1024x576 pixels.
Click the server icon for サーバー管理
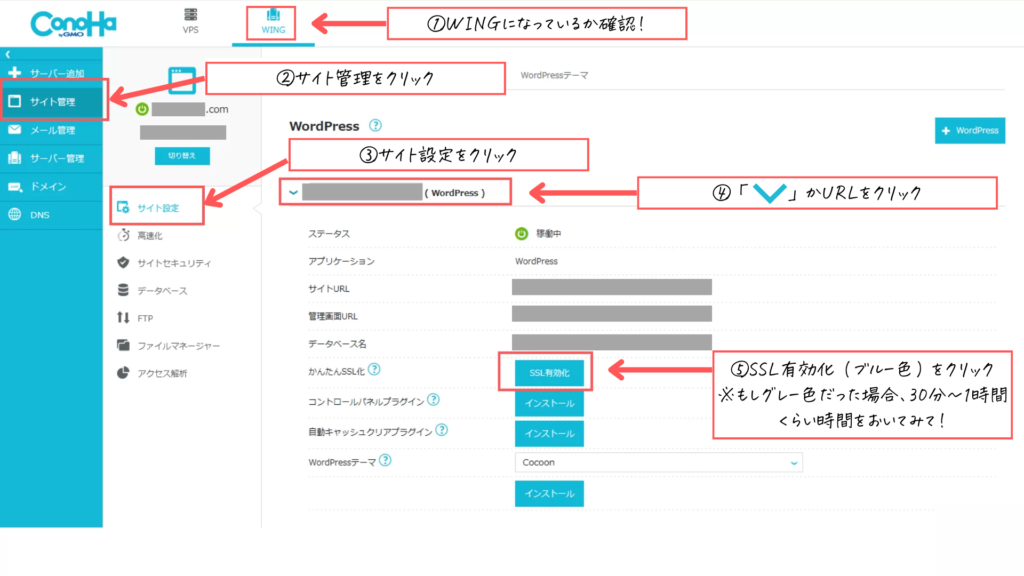pyautogui.click(x=14, y=157)
